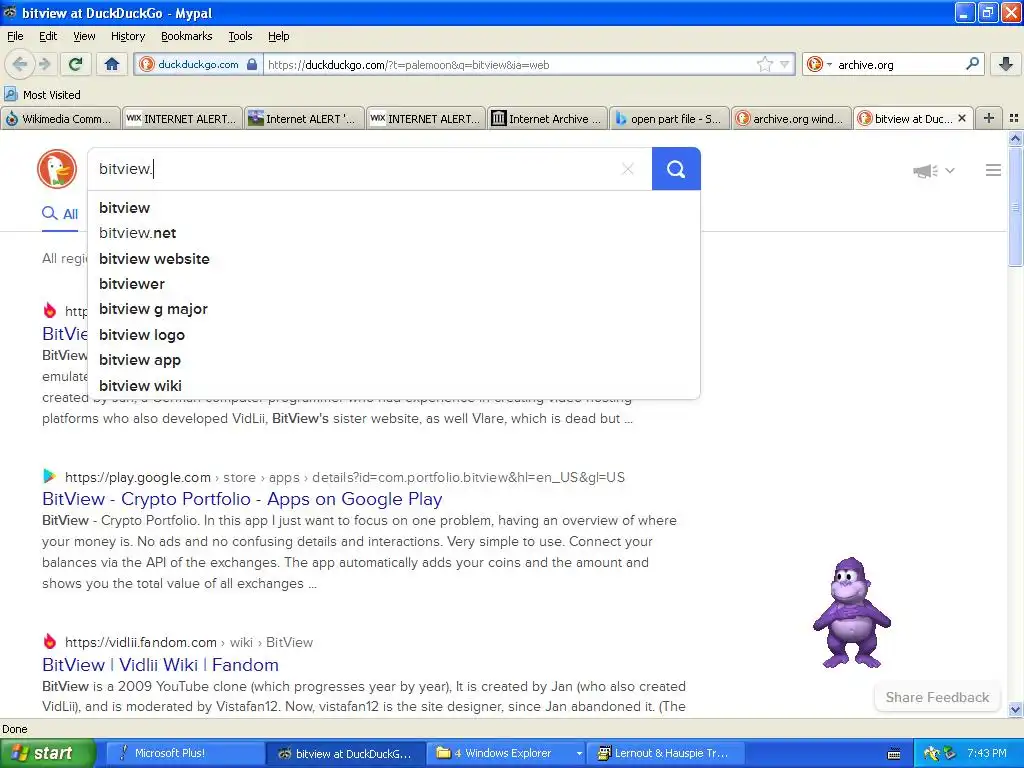This screenshot has width=1024, height=768.
Task: Switch to Lernout & Hauspie taskbar button
Action: pos(665,753)
